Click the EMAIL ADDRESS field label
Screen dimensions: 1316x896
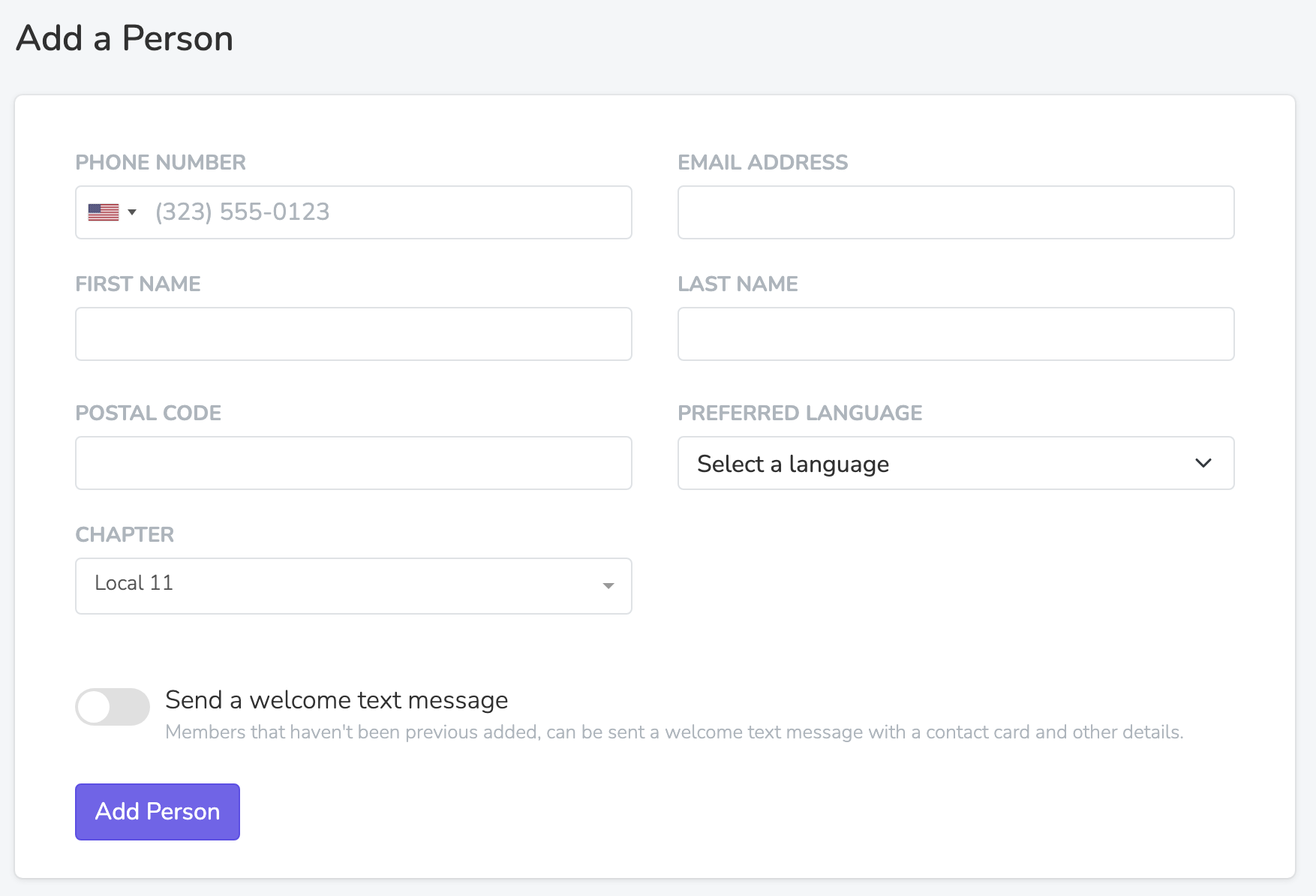[763, 162]
